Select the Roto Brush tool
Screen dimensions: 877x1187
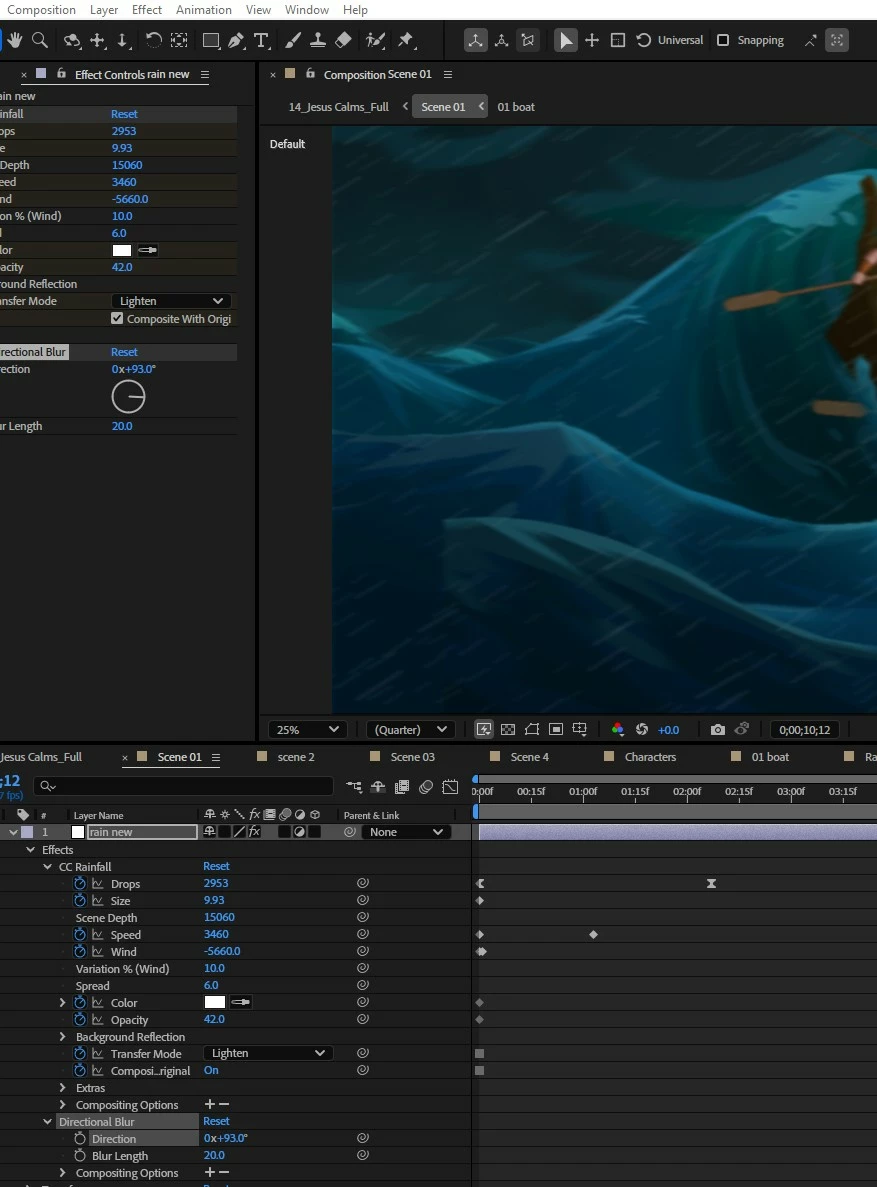376,40
